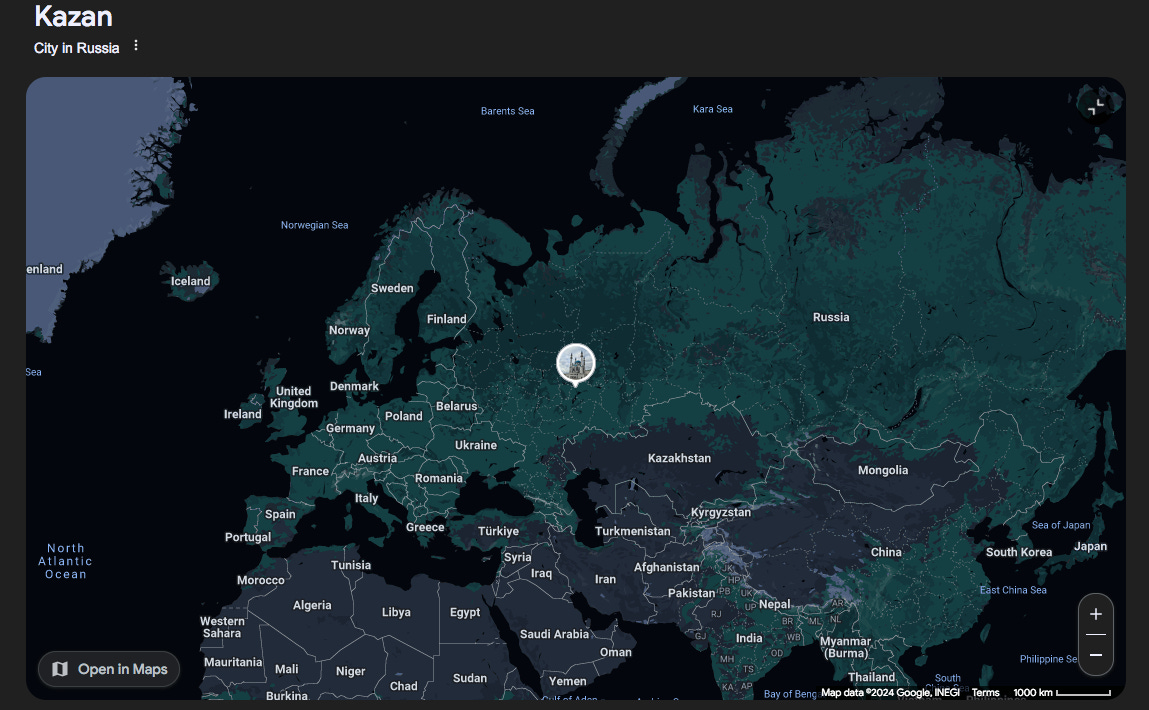Screen dimensions: 1149x710
Task: Open the three-dot options menu beside City in Russia
Action: point(136,46)
